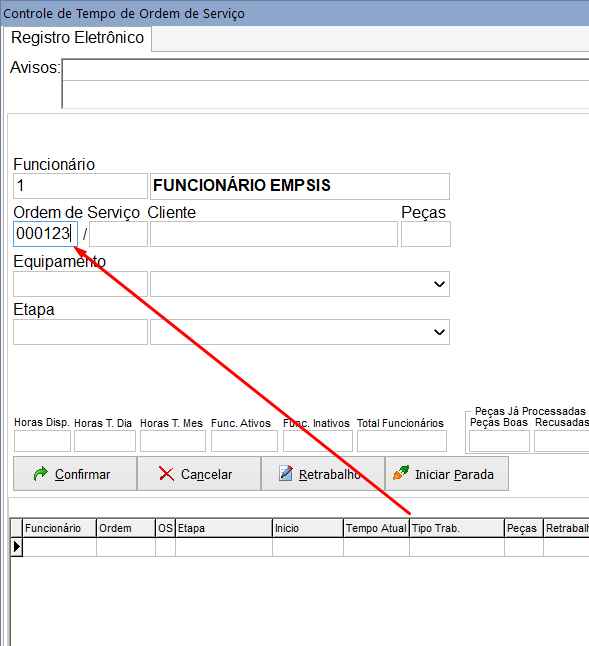Click the Iniciar Parada button

tap(447, 474)
